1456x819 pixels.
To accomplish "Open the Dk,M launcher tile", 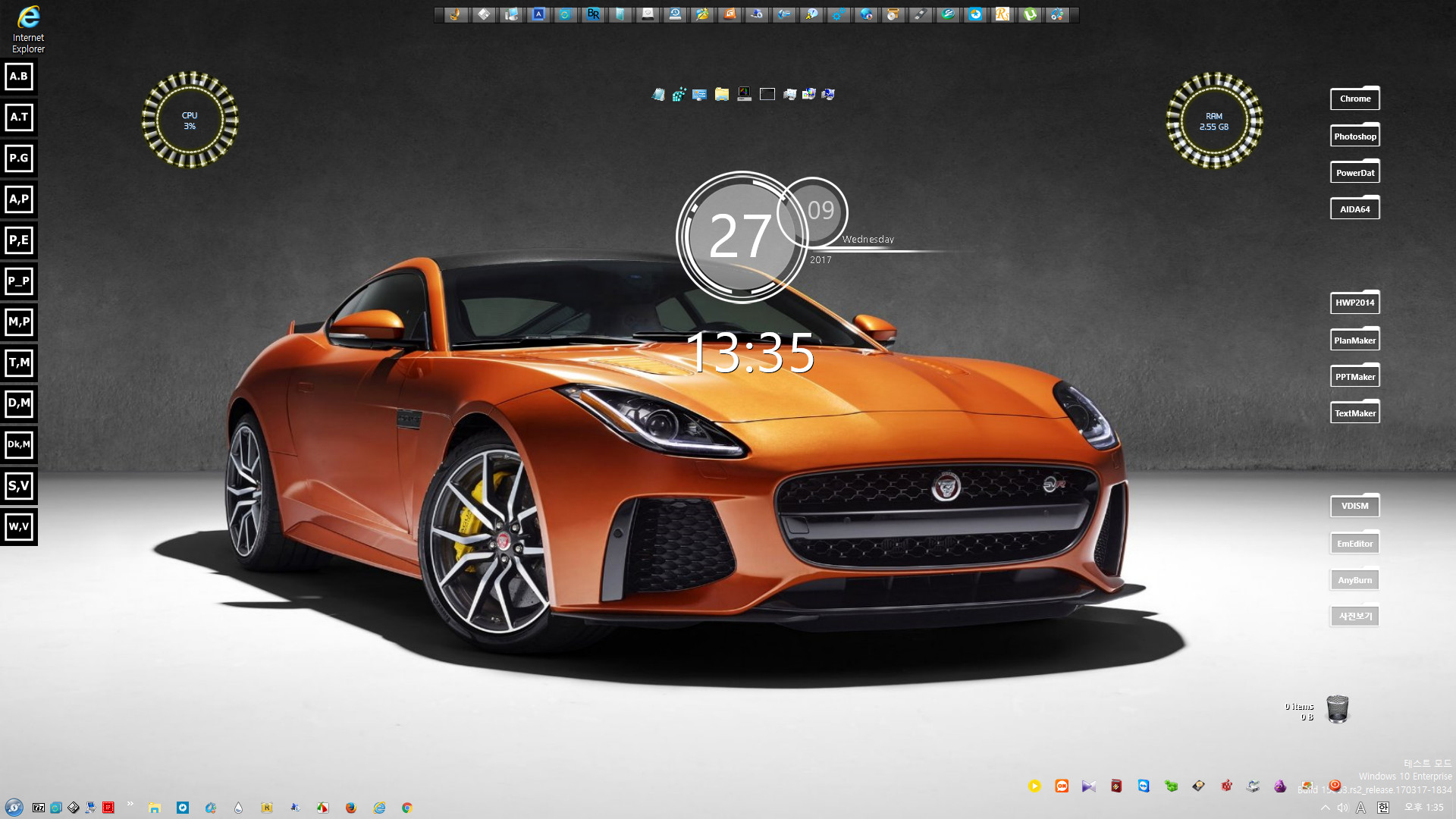I will pyautogui.click(x=19, y=444).
